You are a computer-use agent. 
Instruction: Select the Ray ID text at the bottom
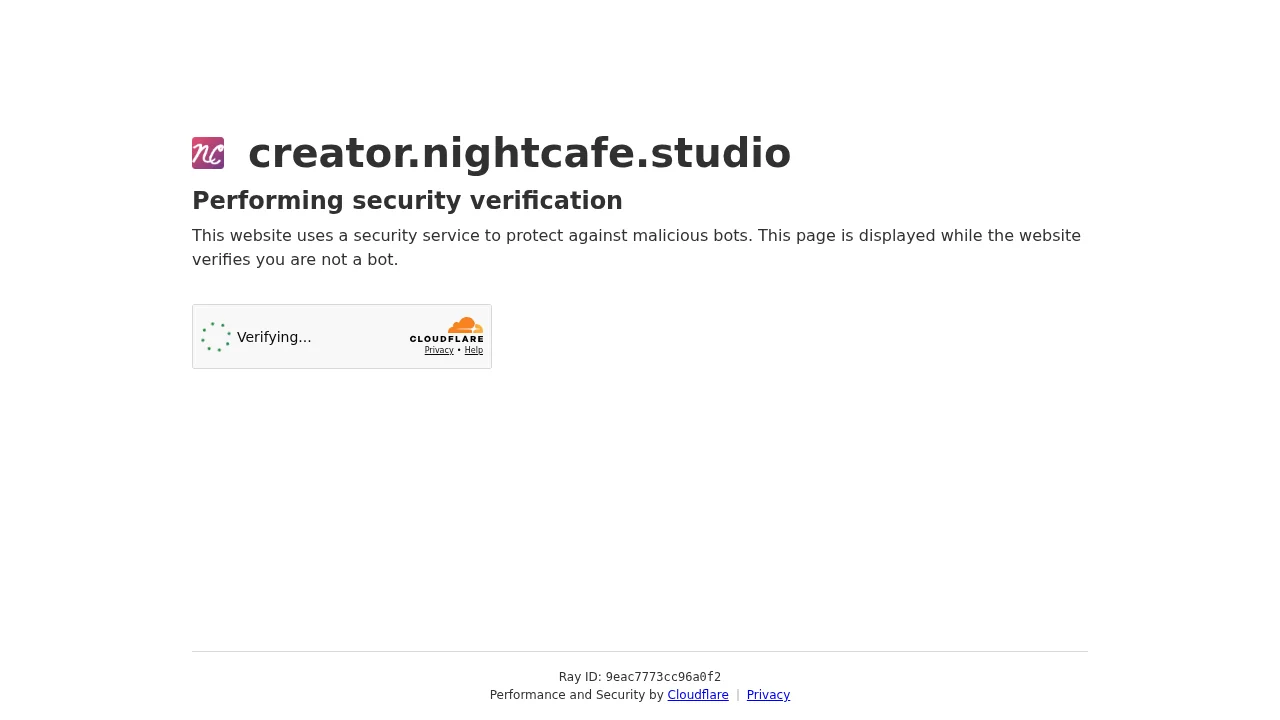(640, 677)
